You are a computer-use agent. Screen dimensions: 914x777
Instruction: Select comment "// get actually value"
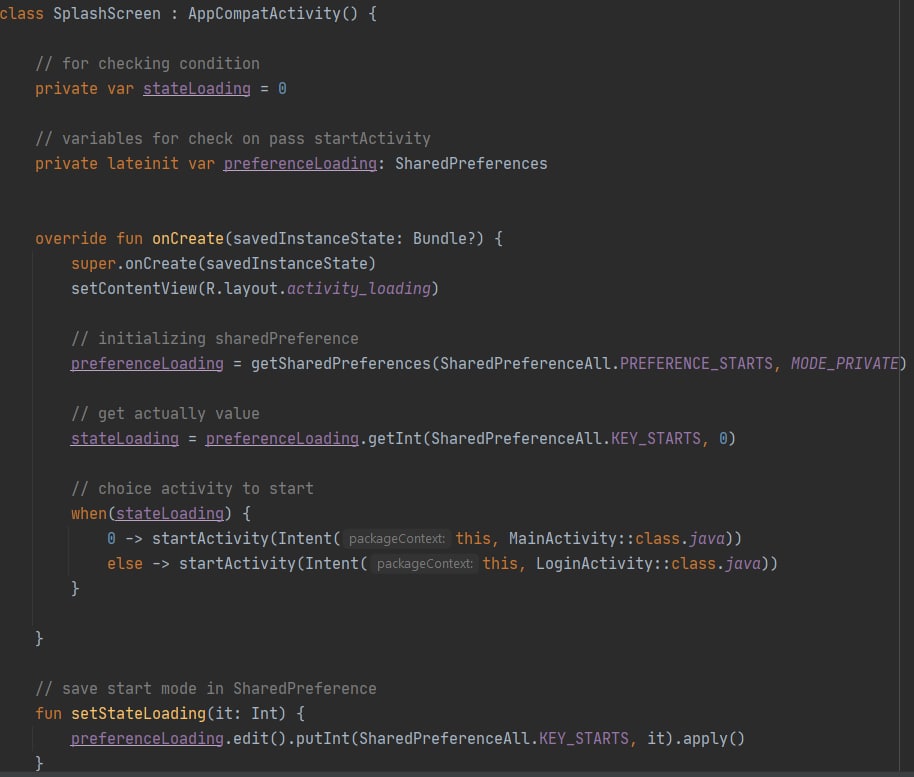tap(166, 414)
